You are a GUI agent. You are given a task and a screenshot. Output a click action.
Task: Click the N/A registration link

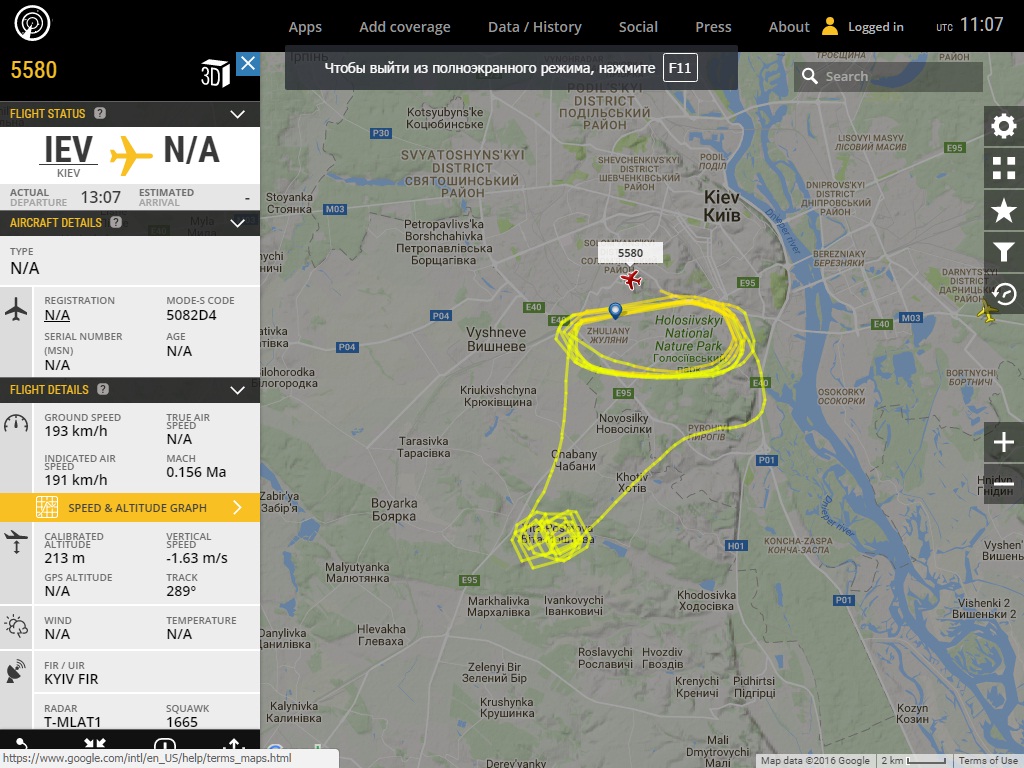tap(57, 315)
